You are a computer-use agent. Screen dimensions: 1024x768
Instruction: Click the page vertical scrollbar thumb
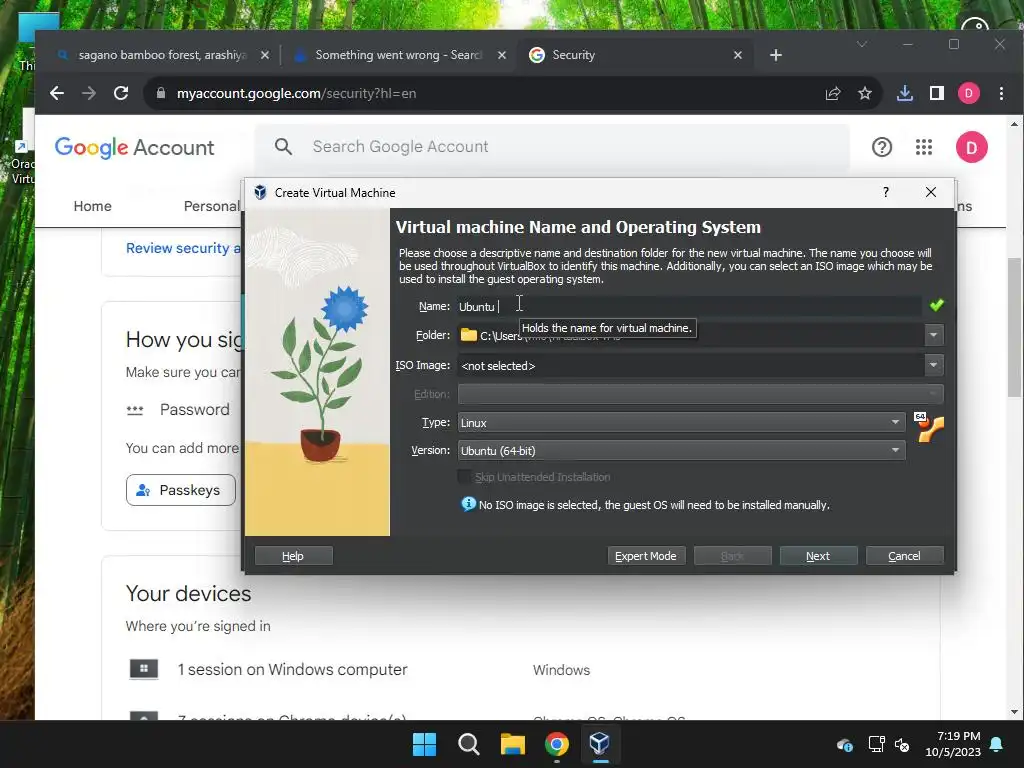click(x=1014, y=327)
